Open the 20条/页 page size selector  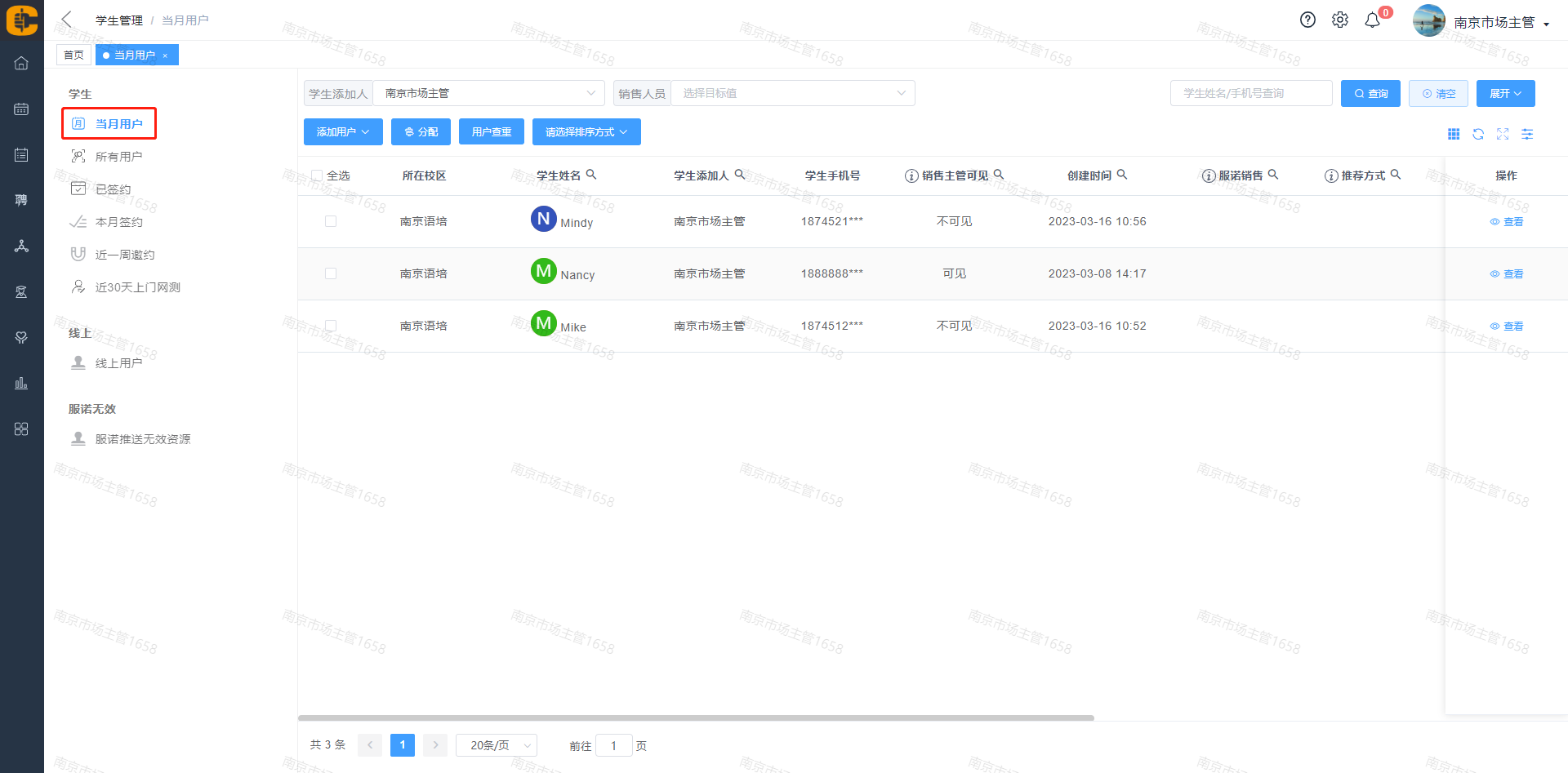[496, 745]
